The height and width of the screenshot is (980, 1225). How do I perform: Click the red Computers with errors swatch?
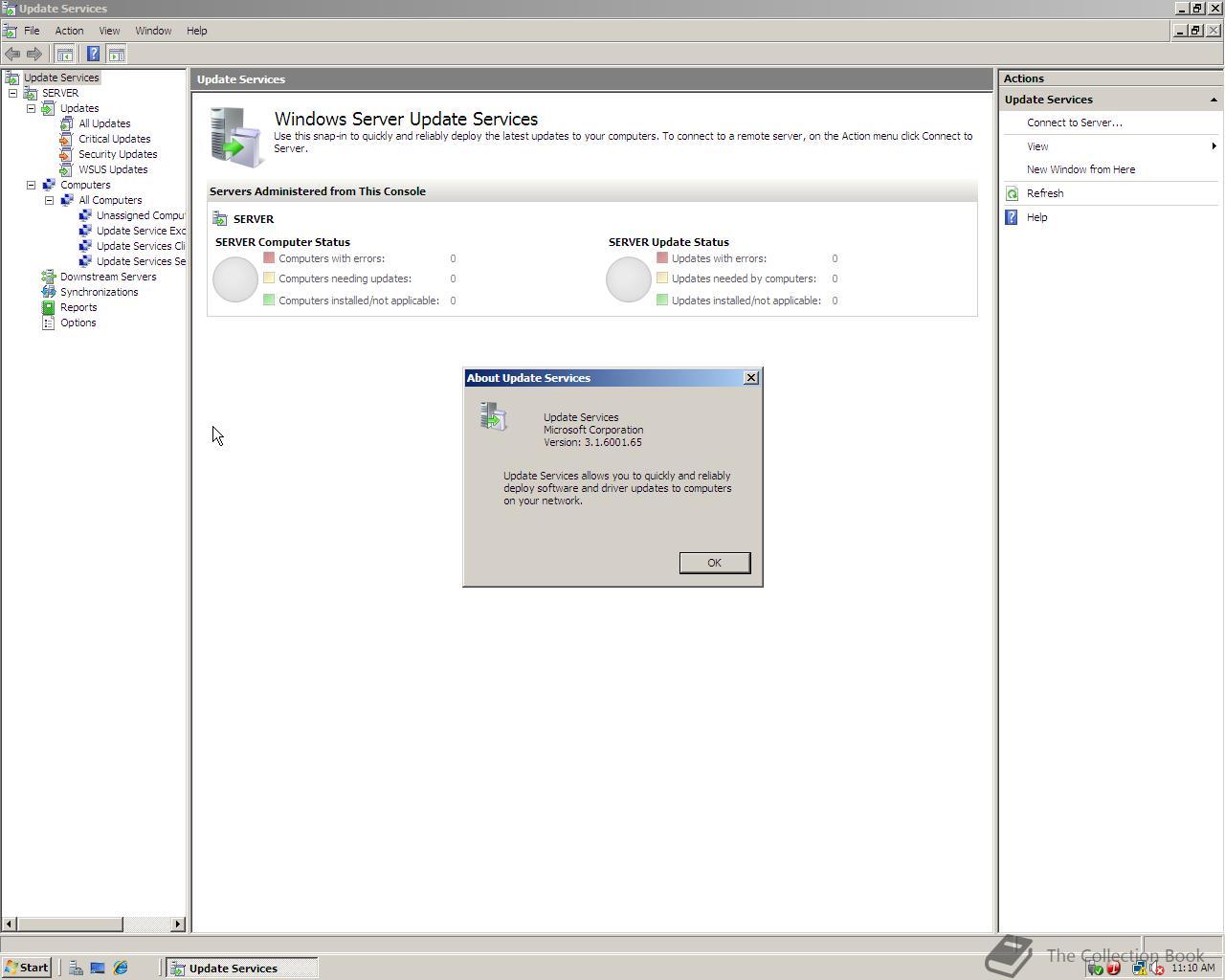(x=269, y=257)
